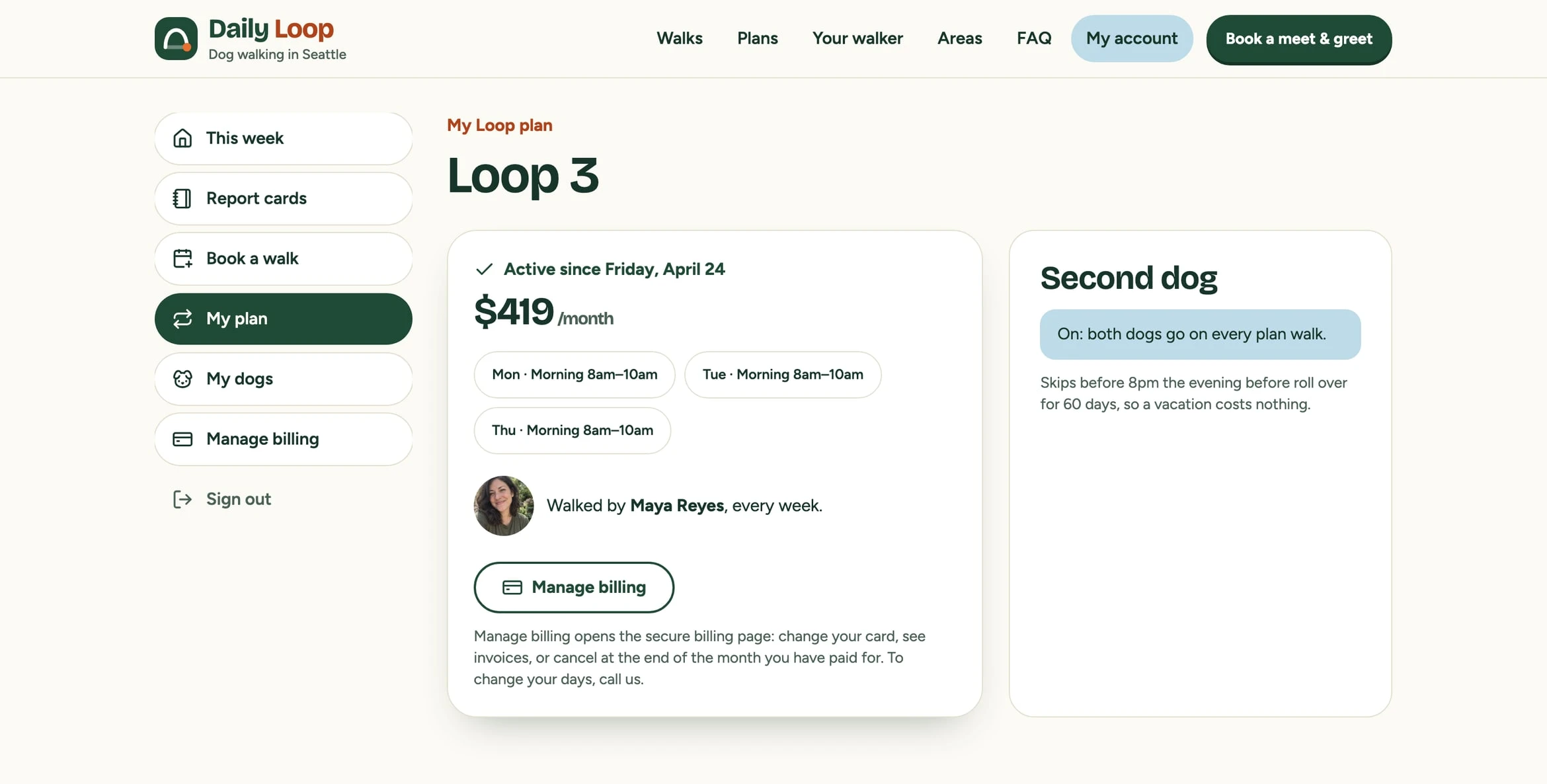Open the Areas nav item
This screenshot has height=784, width=1547.
[960, 38]
